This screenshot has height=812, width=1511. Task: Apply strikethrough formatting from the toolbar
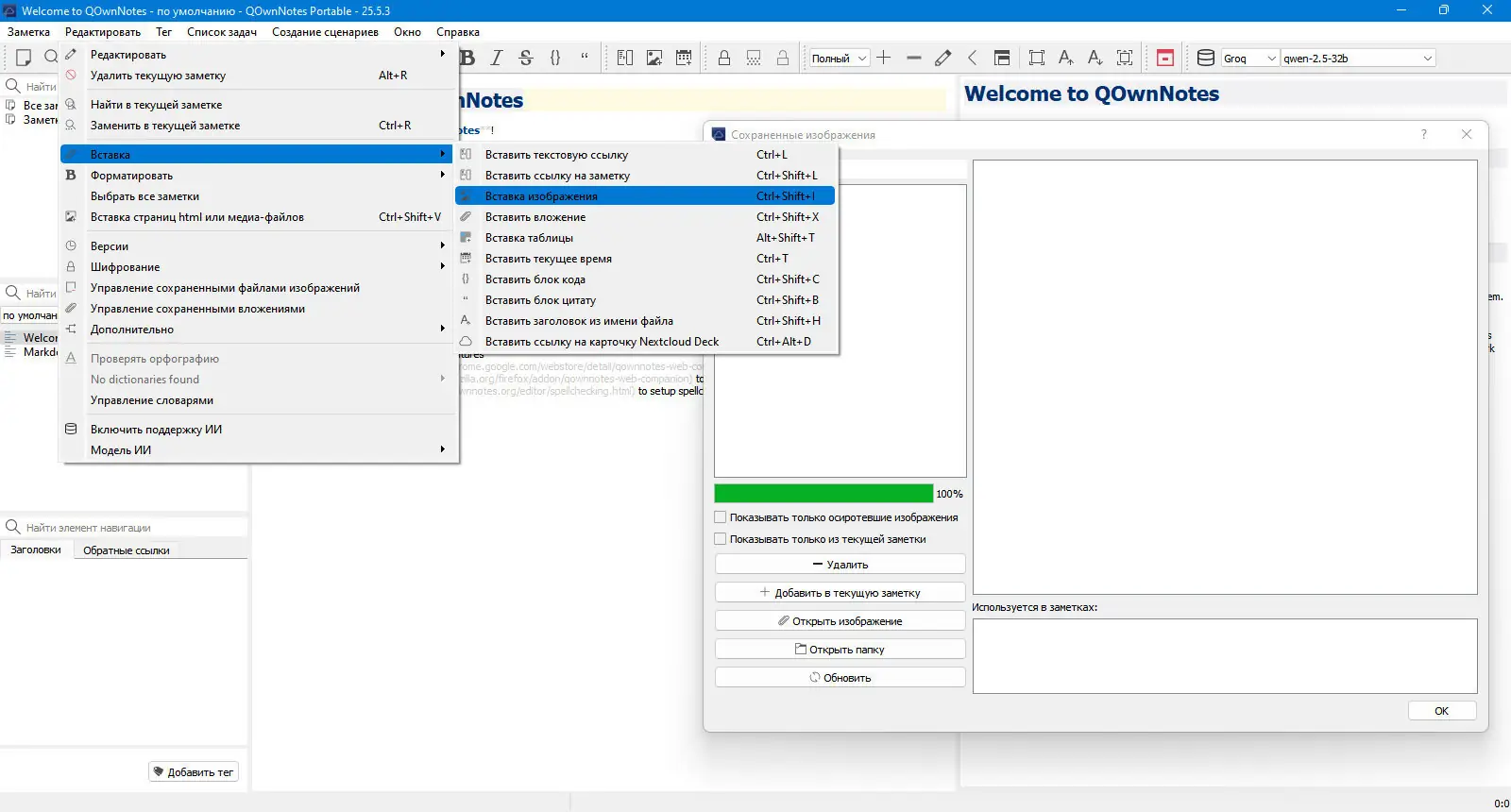(526, 58)
